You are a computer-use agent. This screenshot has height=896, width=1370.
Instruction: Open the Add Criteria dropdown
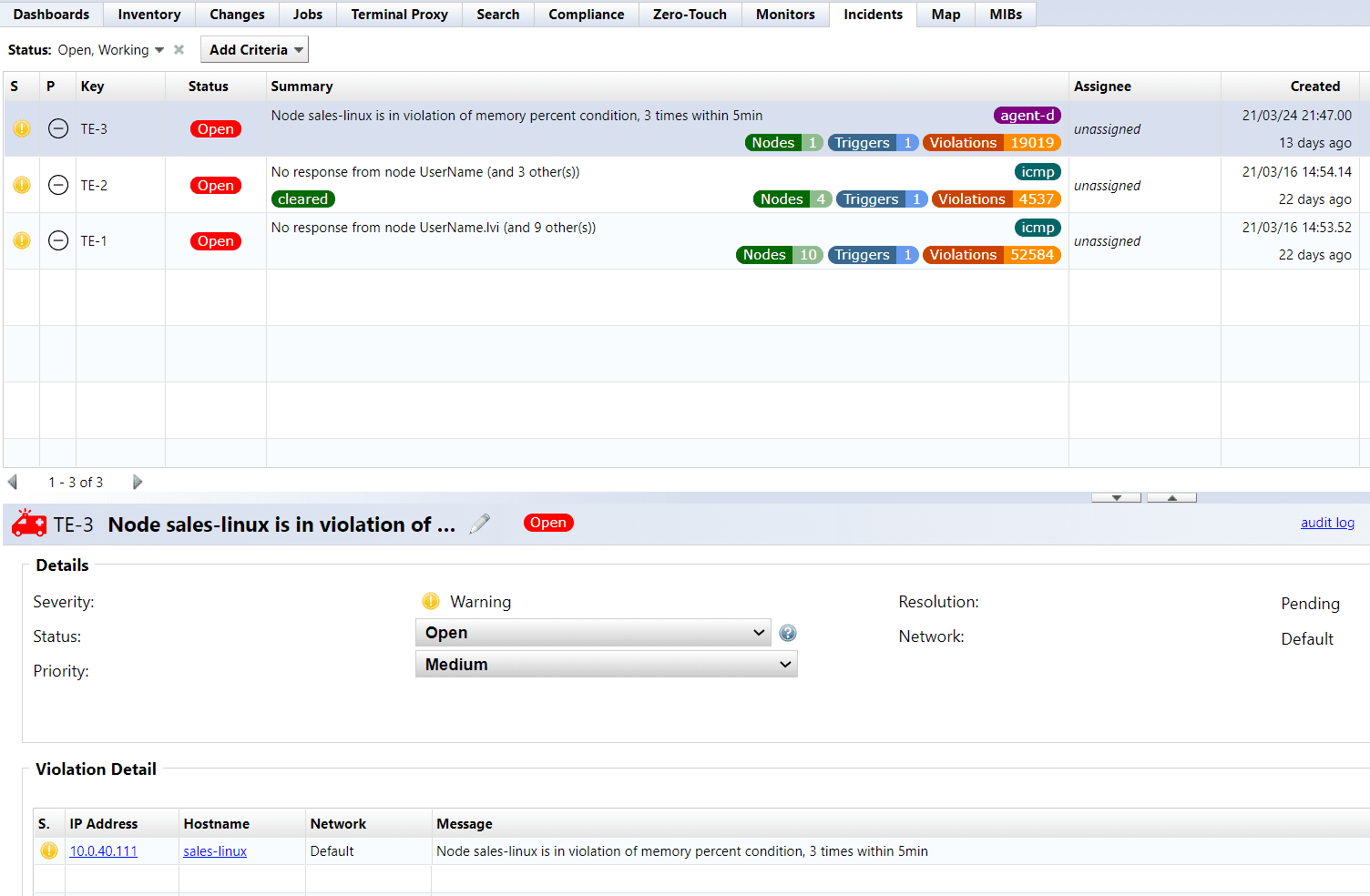(x=254, y=50)
